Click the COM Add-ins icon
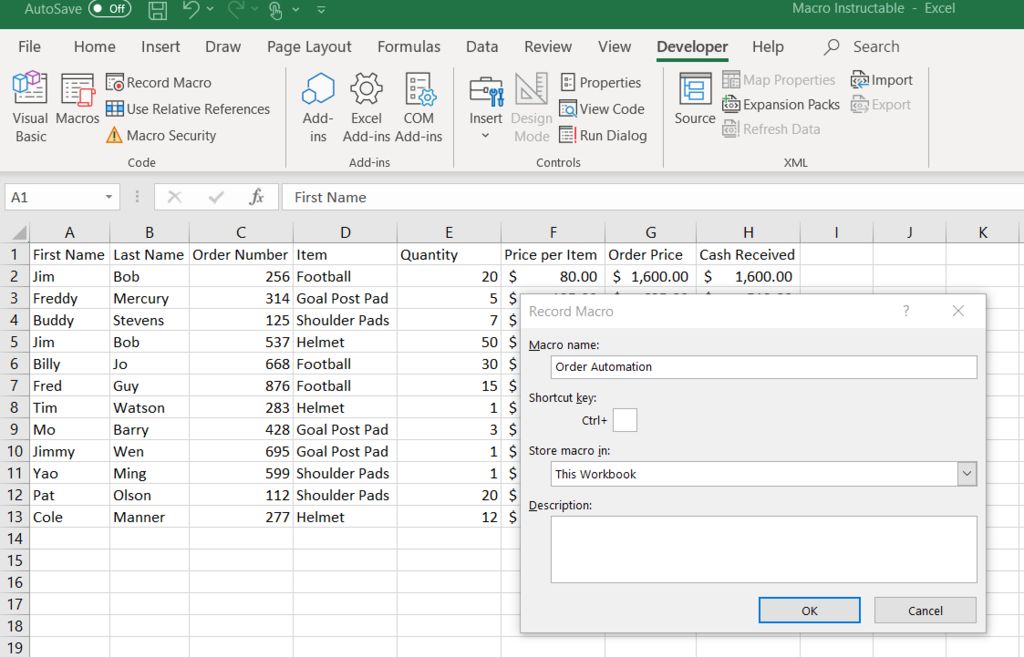Viewport: 1024px width, 657px height. pyautogui.click(x=419, y=105)
